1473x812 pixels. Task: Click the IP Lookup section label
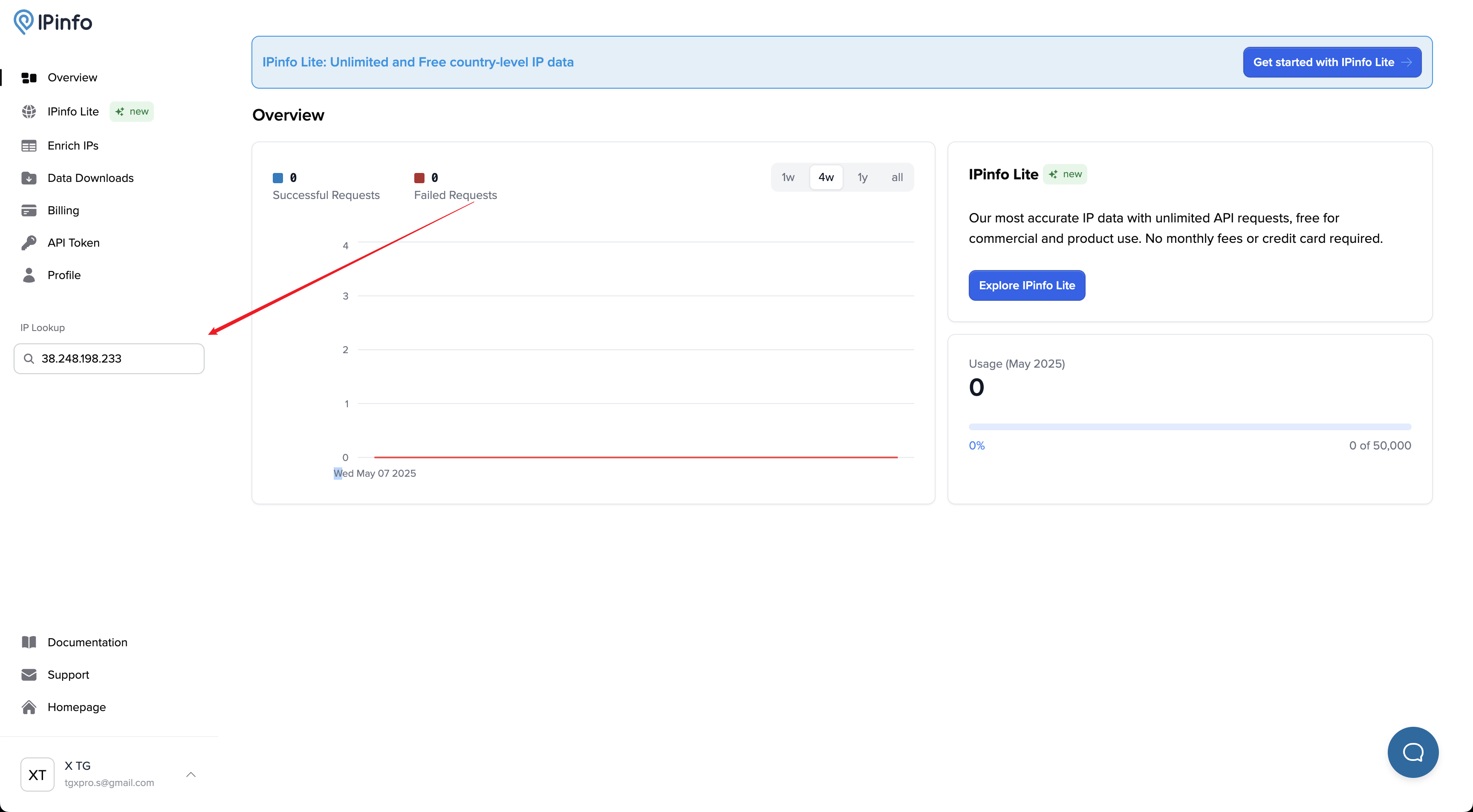(x=42, y=328)
